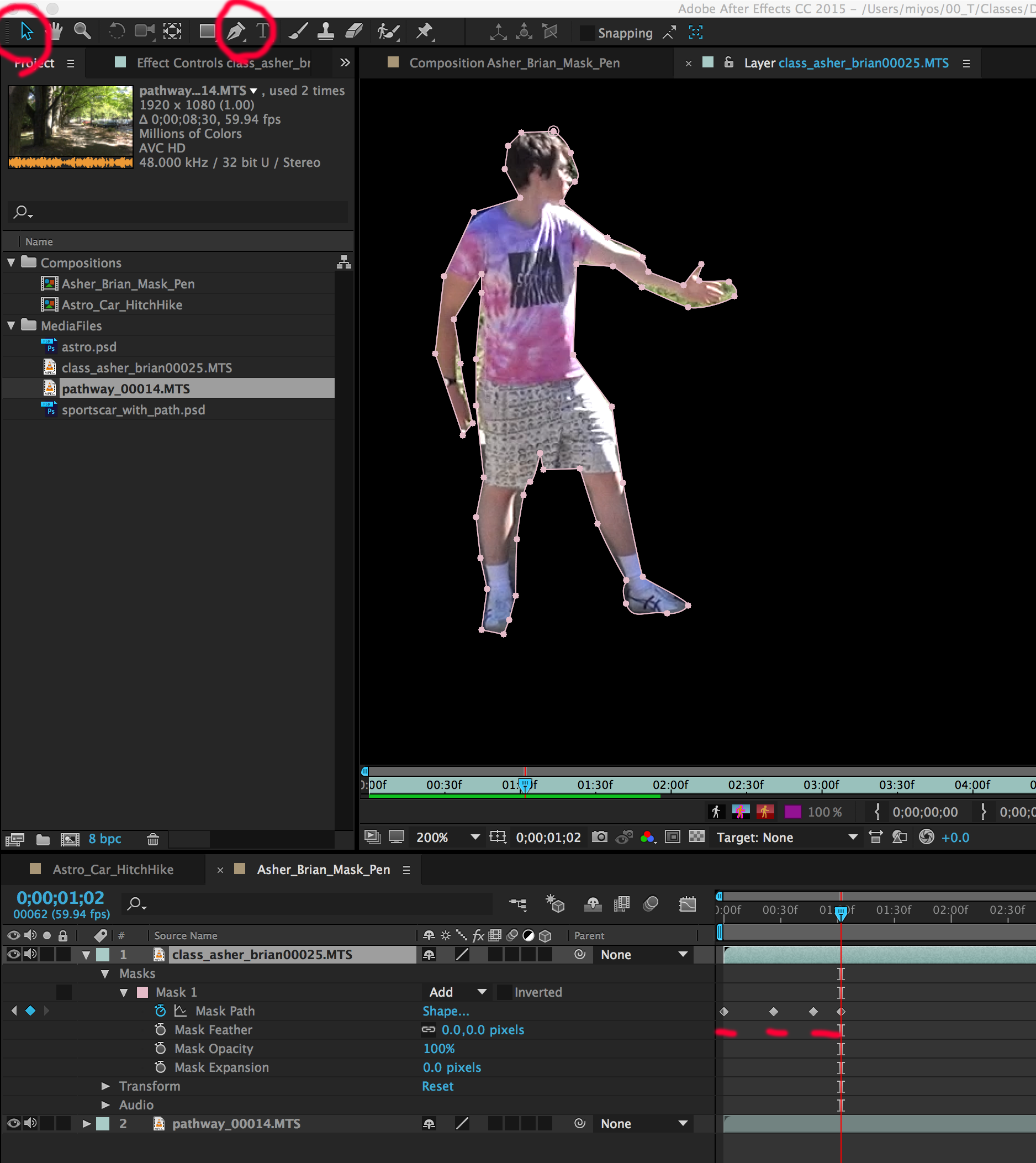The image size is (1036, 1163).
Task: Select the Clone Stamp tool
Action: pos(326,31)
